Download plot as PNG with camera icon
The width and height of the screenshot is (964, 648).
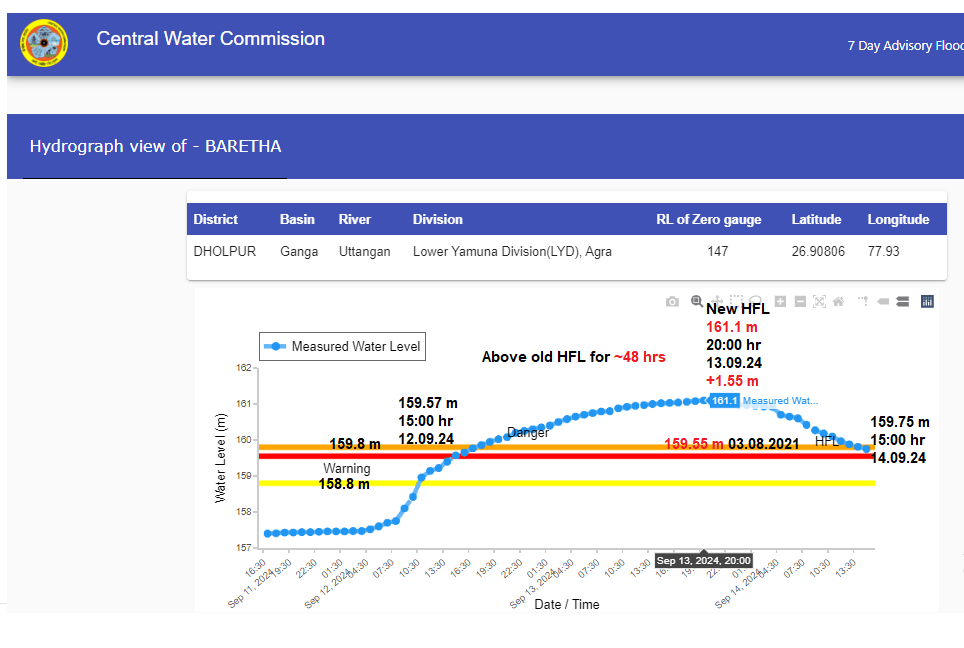point(673,302)
